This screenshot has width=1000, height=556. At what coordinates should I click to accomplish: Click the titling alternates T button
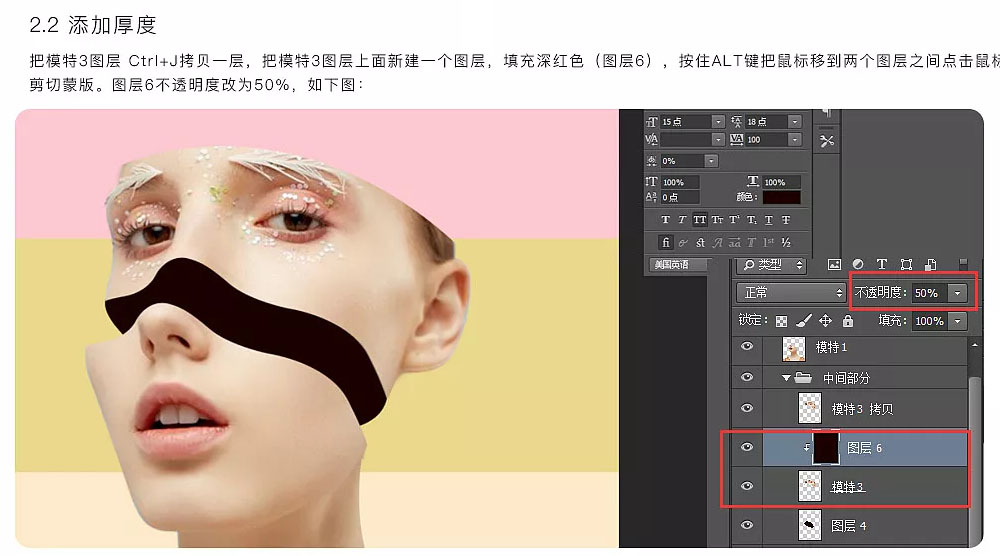pos(751,242)
